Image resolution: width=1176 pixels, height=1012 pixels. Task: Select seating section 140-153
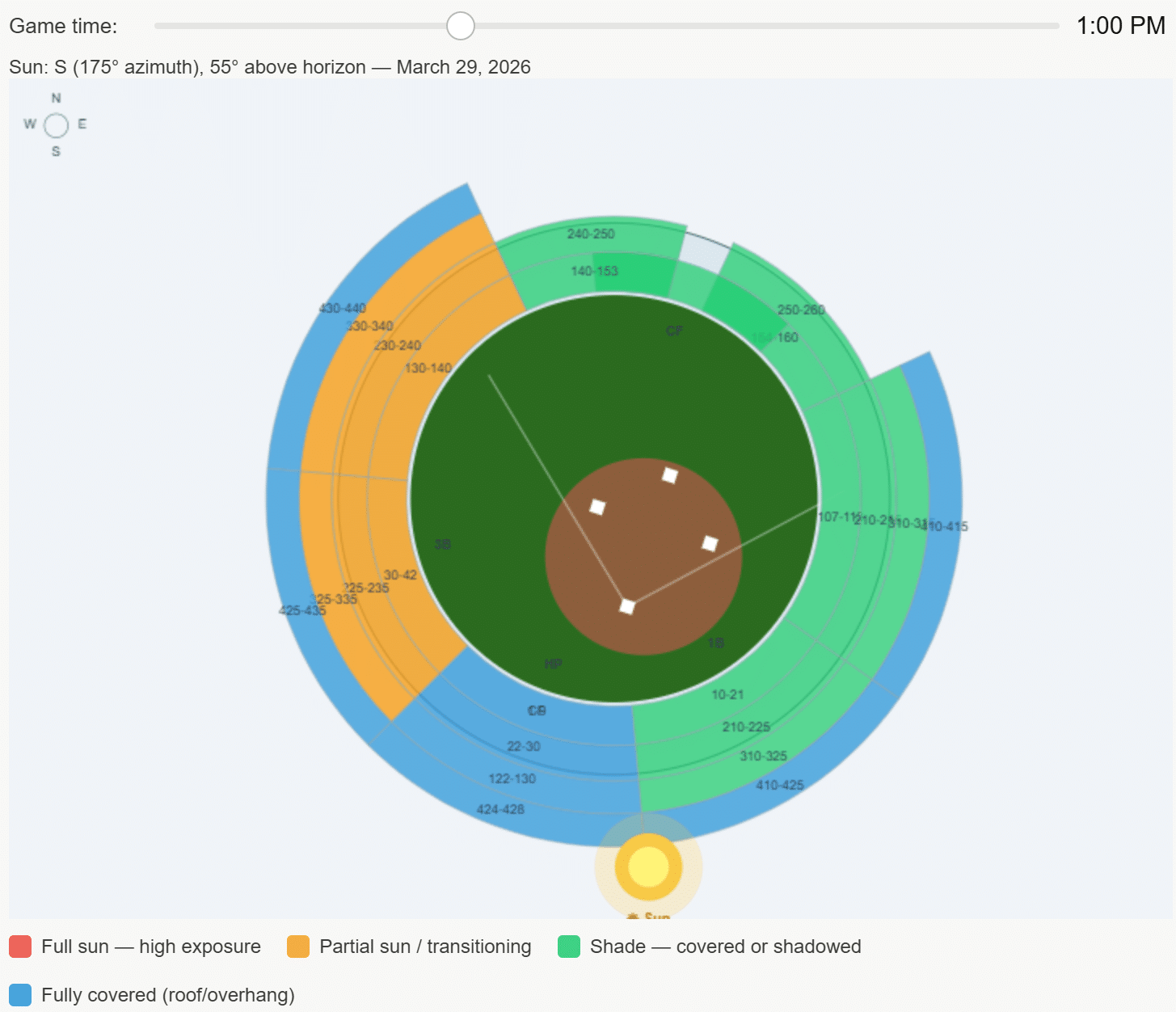[594, 271]
